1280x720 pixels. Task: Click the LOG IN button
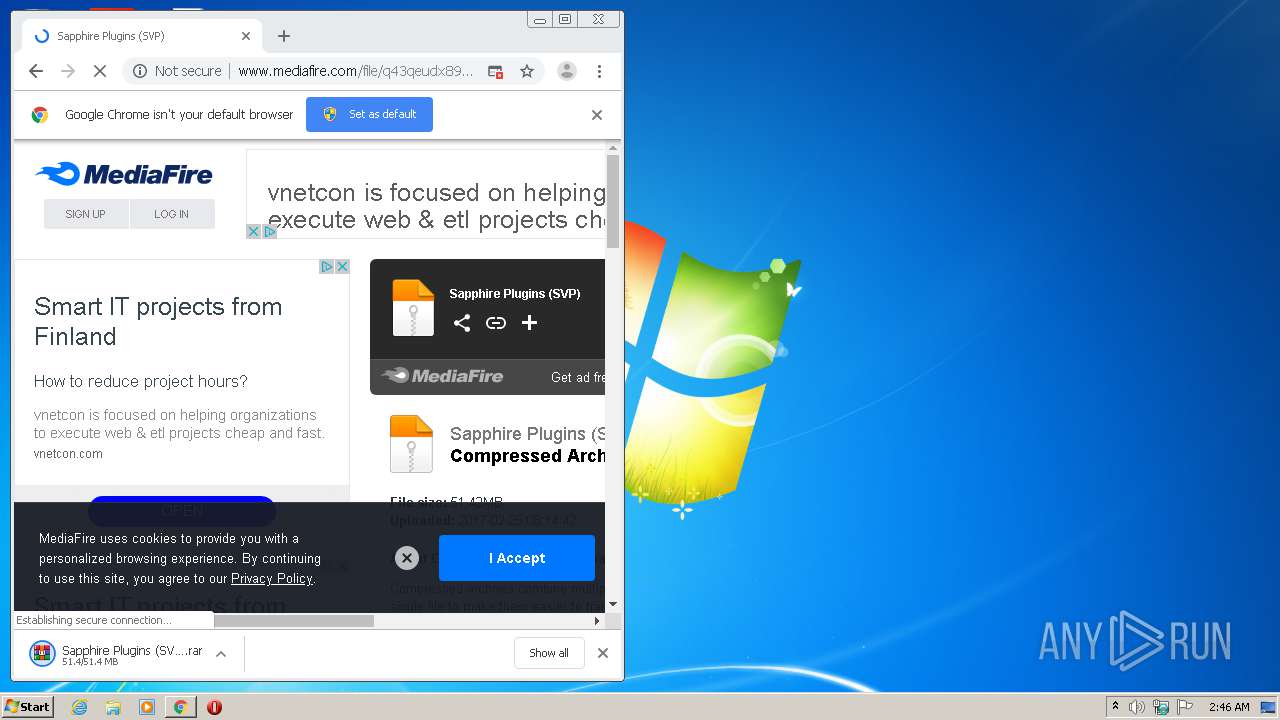[172, 214]
